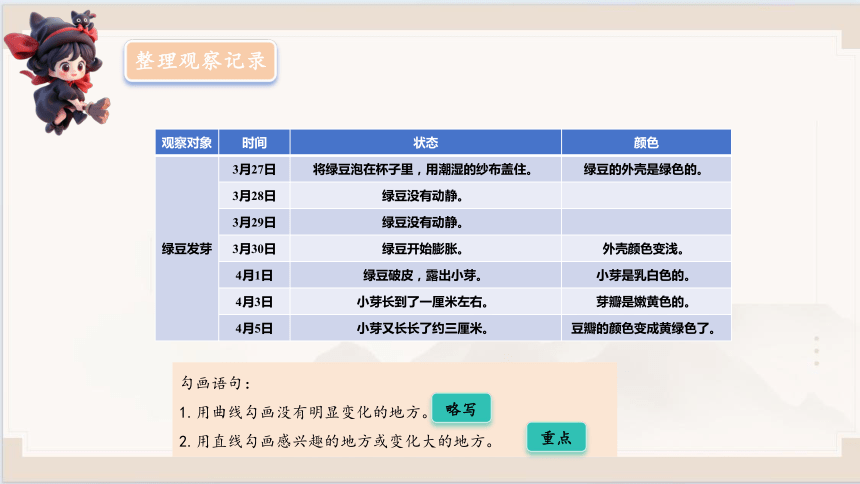Click instruction 1 about 用曲线勾画

click(304, 412)
